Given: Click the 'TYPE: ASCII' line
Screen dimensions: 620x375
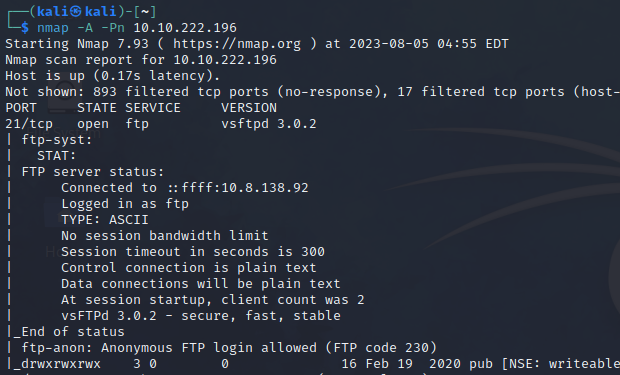Looking at the screenshot, I should pos(105,220).
